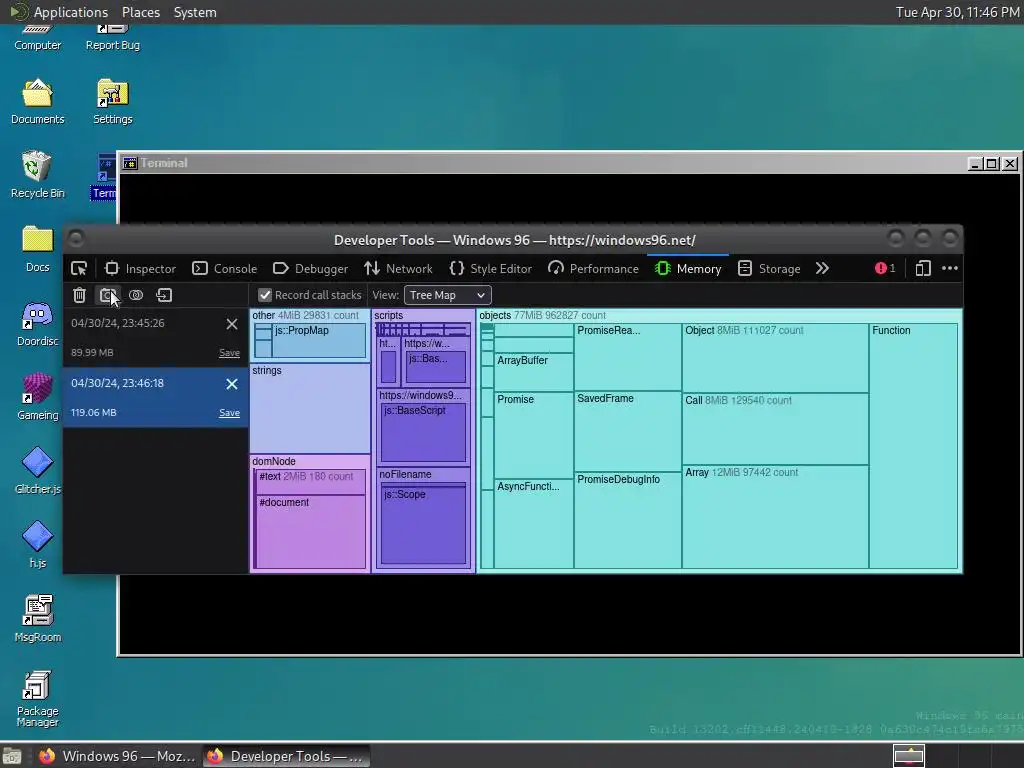The image size is (1024, 768).
Task: Select the 23:45:26 snapshot entry
Action: click(x=155, y=337)
